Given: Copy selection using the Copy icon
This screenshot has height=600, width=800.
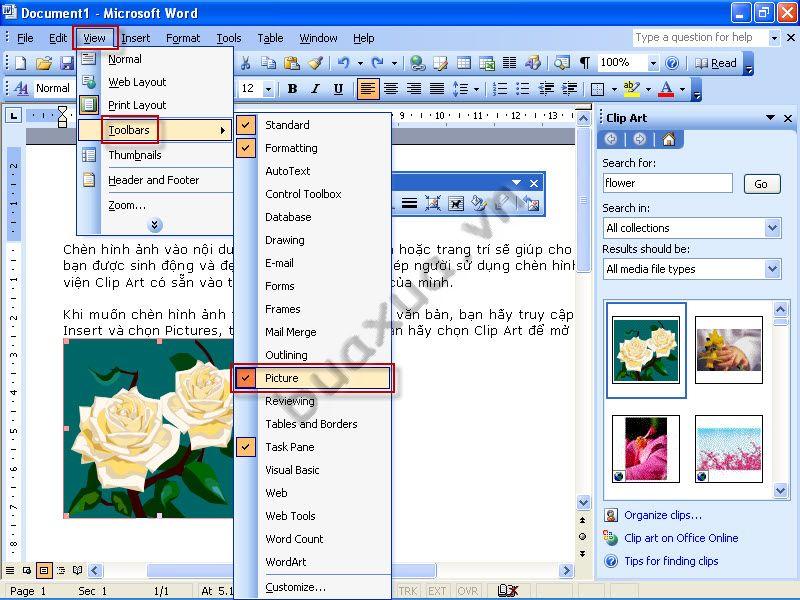Looking at the screenshot, I should coord(268,63).
